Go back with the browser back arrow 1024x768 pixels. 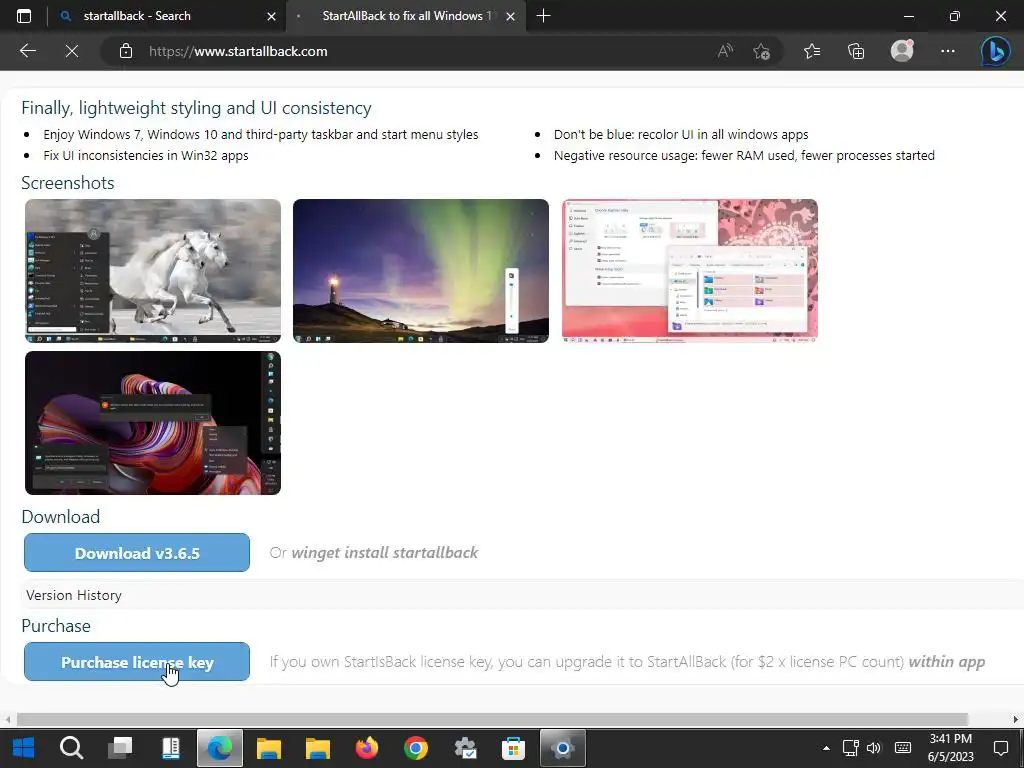27,51
